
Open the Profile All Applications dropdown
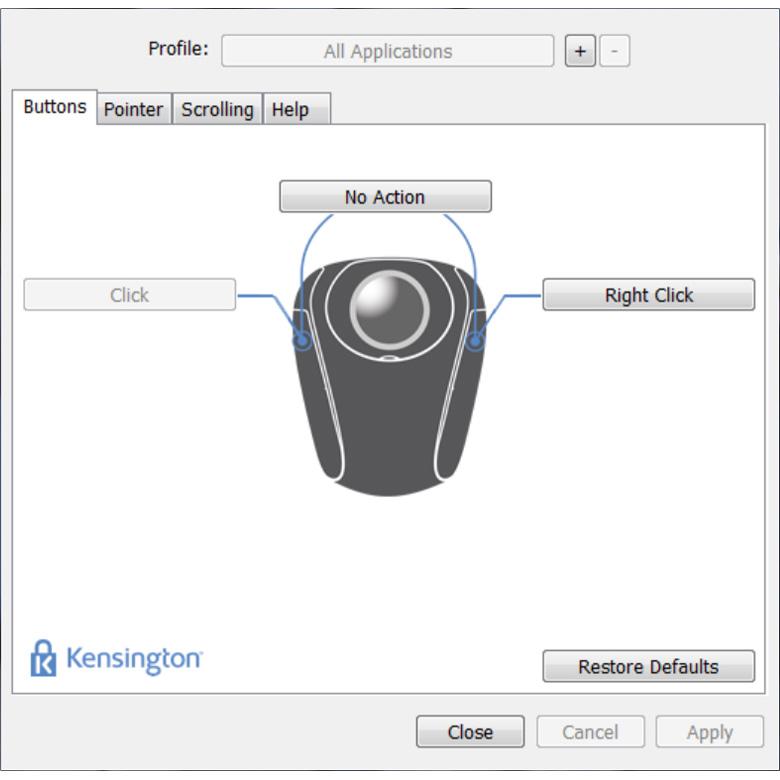click(388, 51)
